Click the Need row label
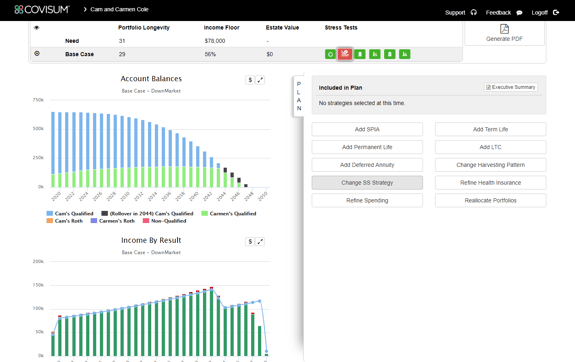This screenshot has width=575, height=362. click(x=72, y=41)
